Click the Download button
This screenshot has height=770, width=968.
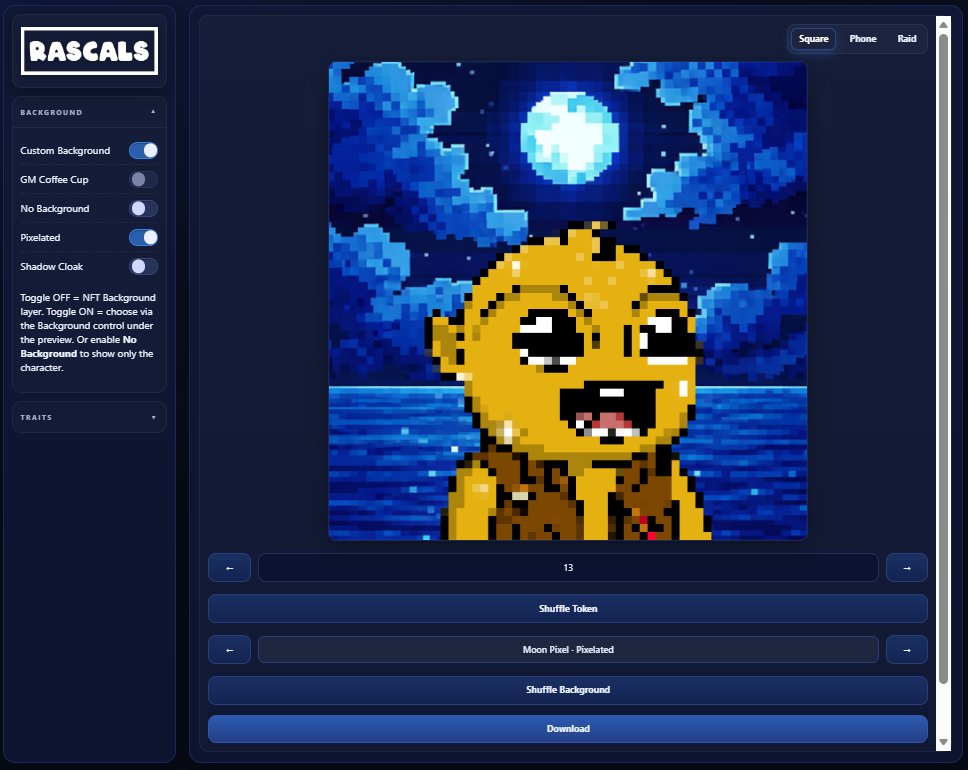coord(568,729)
